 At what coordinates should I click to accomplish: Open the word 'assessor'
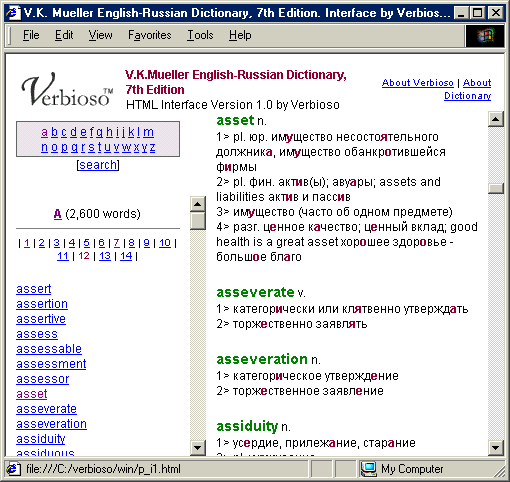click(x=43, y=379)
